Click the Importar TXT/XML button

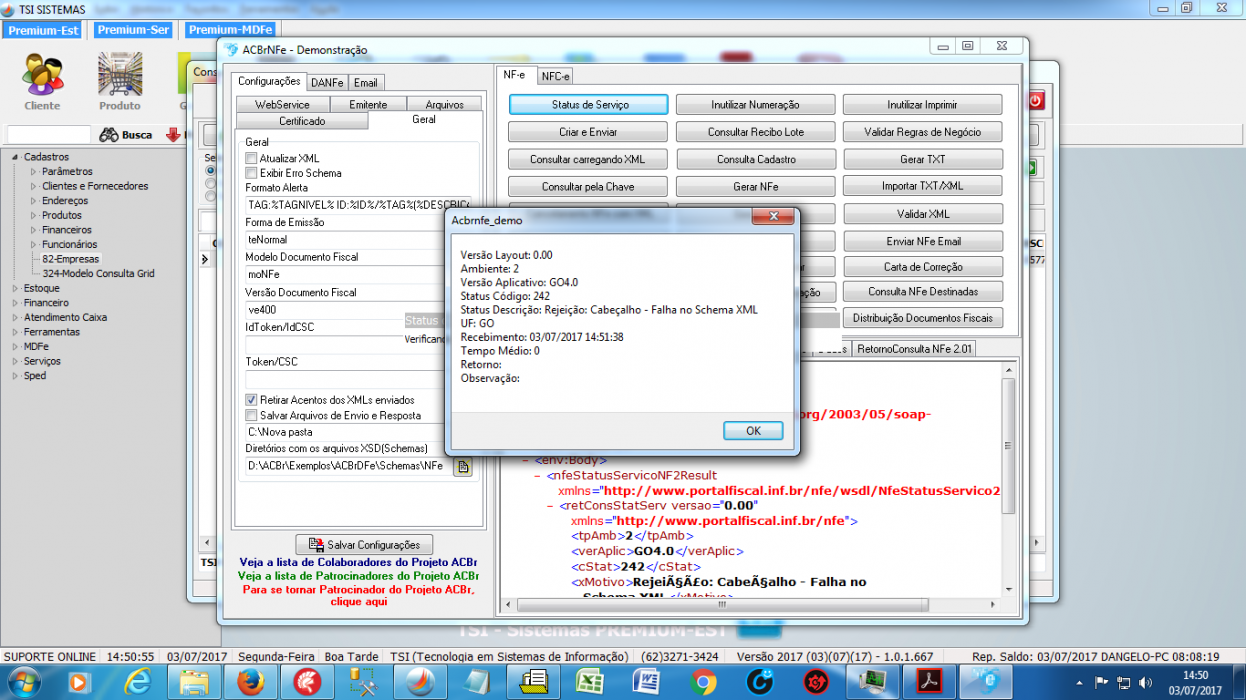(922, 186)
